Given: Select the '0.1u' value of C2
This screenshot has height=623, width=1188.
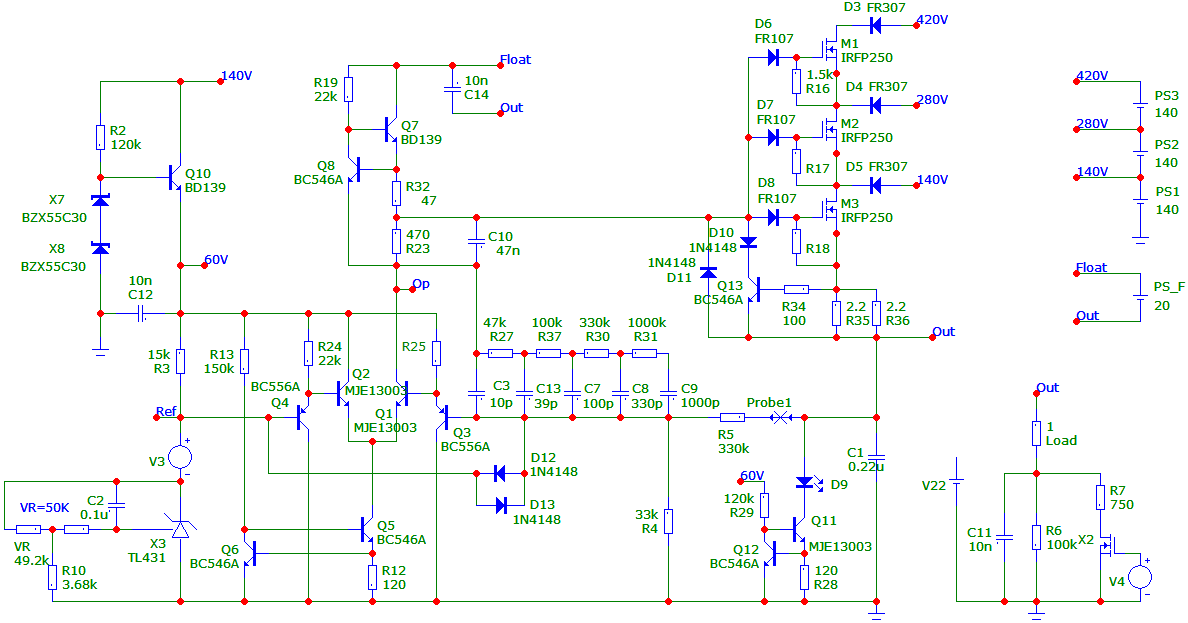Looking at the screenshot, I should (x=95, y=515).
